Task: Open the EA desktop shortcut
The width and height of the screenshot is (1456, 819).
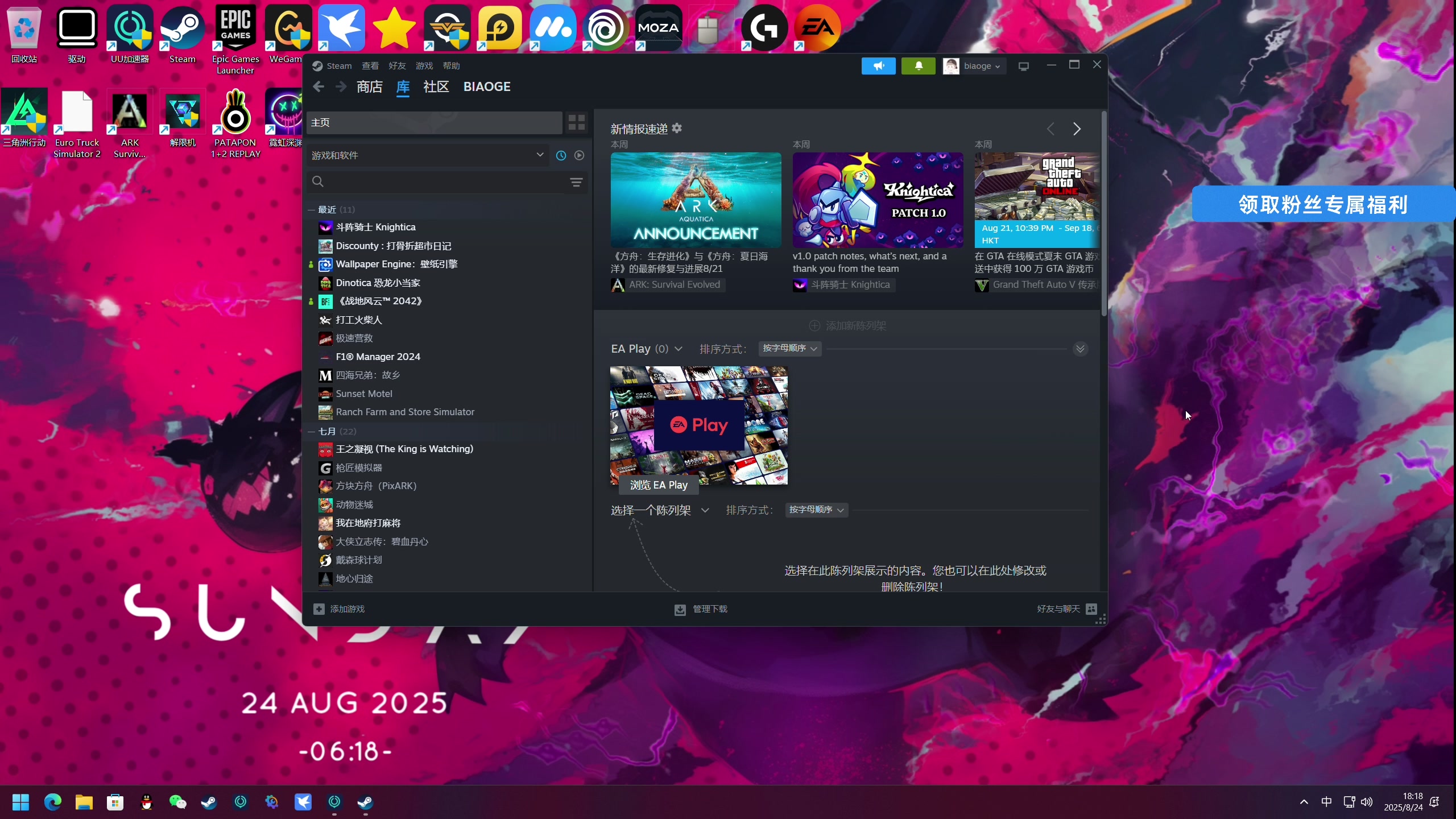Action: (817, 27)
